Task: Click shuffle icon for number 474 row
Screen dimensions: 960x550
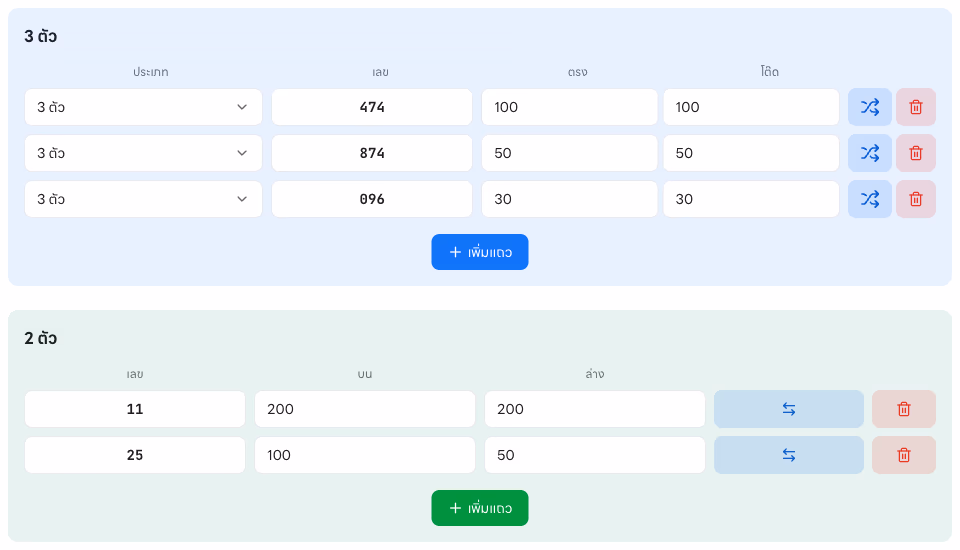Action: point(869,107)
